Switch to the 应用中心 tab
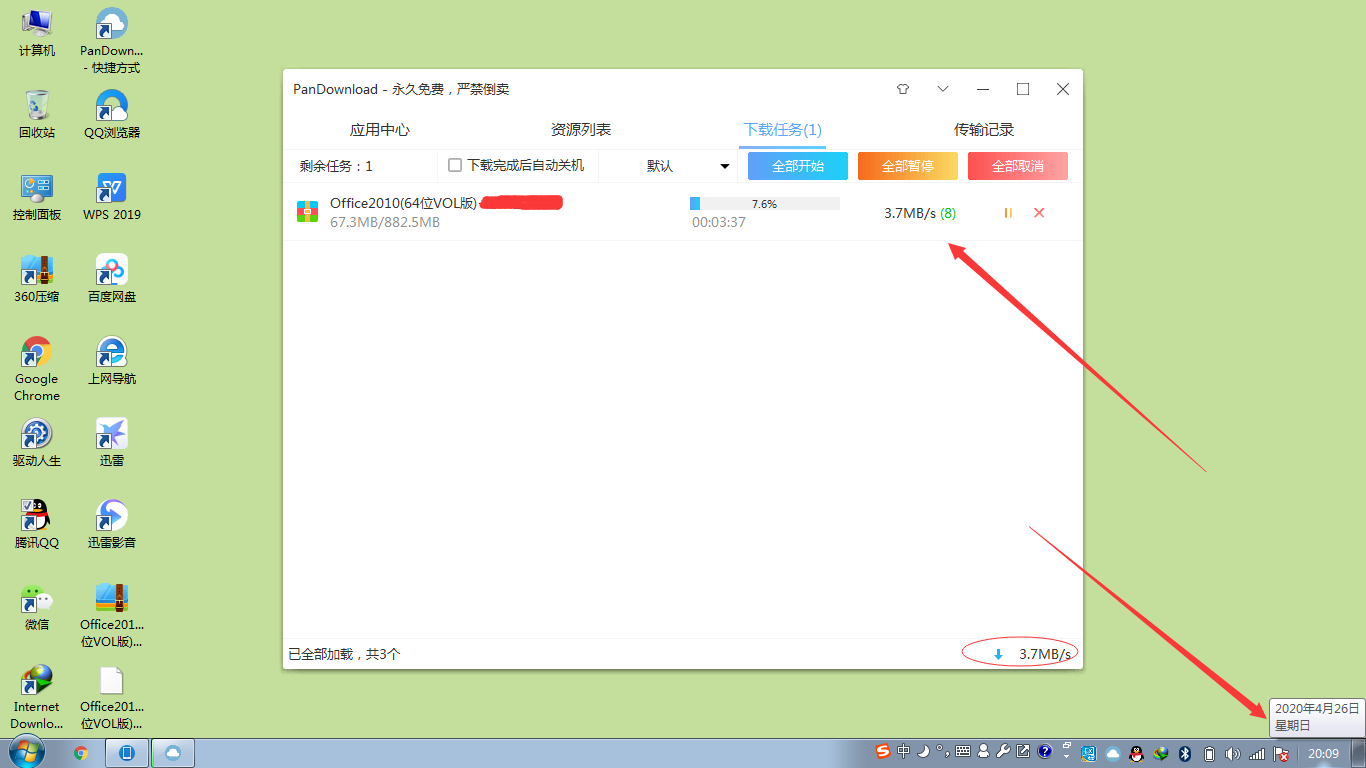Viewport: 1366px width, 768px height. coord(380,130)
